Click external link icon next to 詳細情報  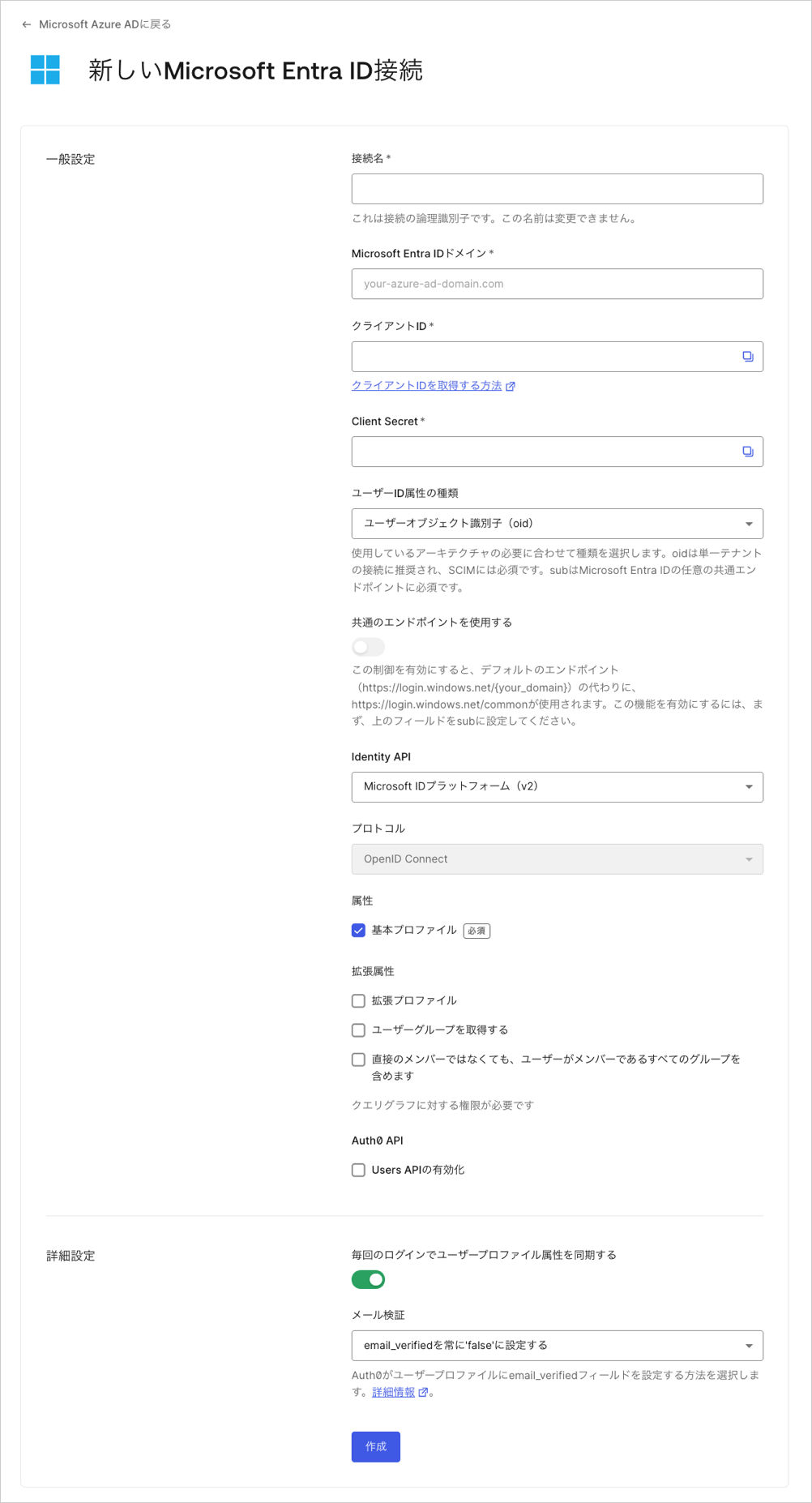(x=423, y=1392)
